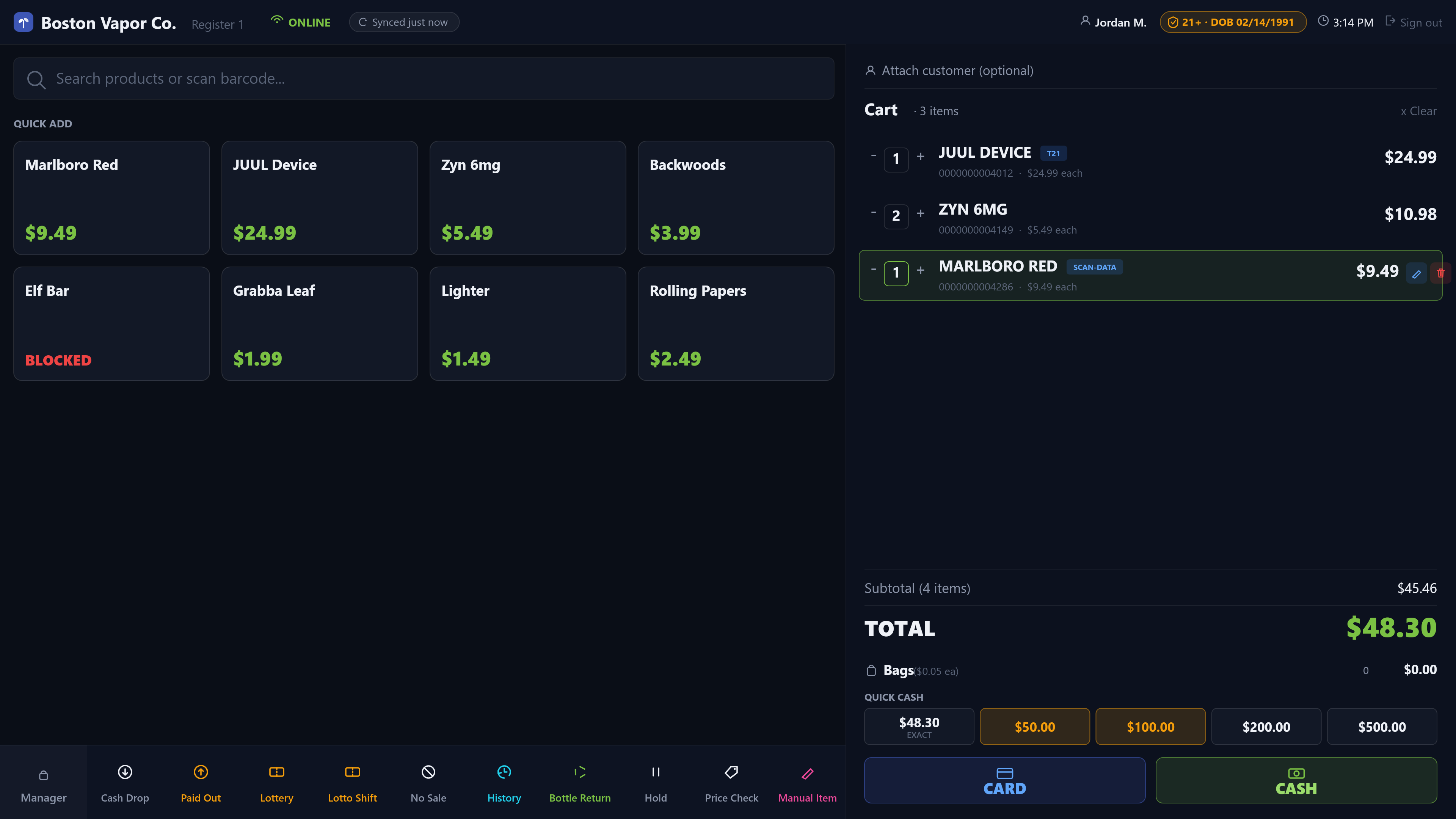This screenshot has width=1456, height=819.
Task: Select exact cash amount $48.30
Action: tap(919, 727)
